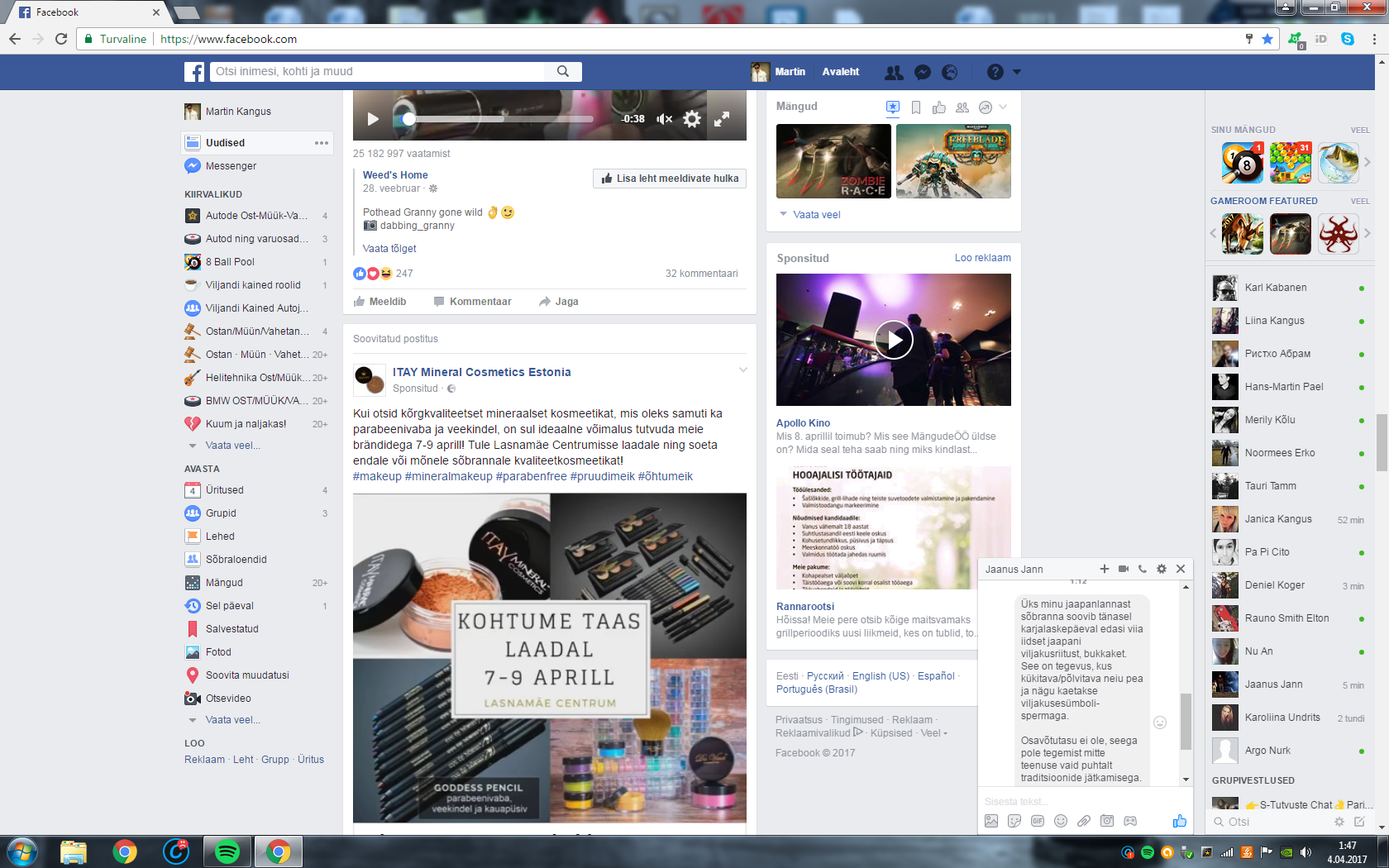The image size is (1389, 868).
Task: Open chat sidebar settings gear
Action: [x=1339, y=822]
